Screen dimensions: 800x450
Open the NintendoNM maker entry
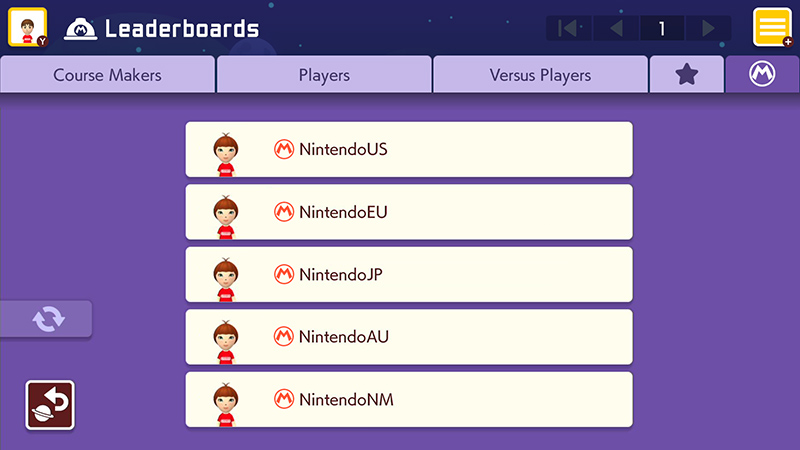(x=409, y=399)
